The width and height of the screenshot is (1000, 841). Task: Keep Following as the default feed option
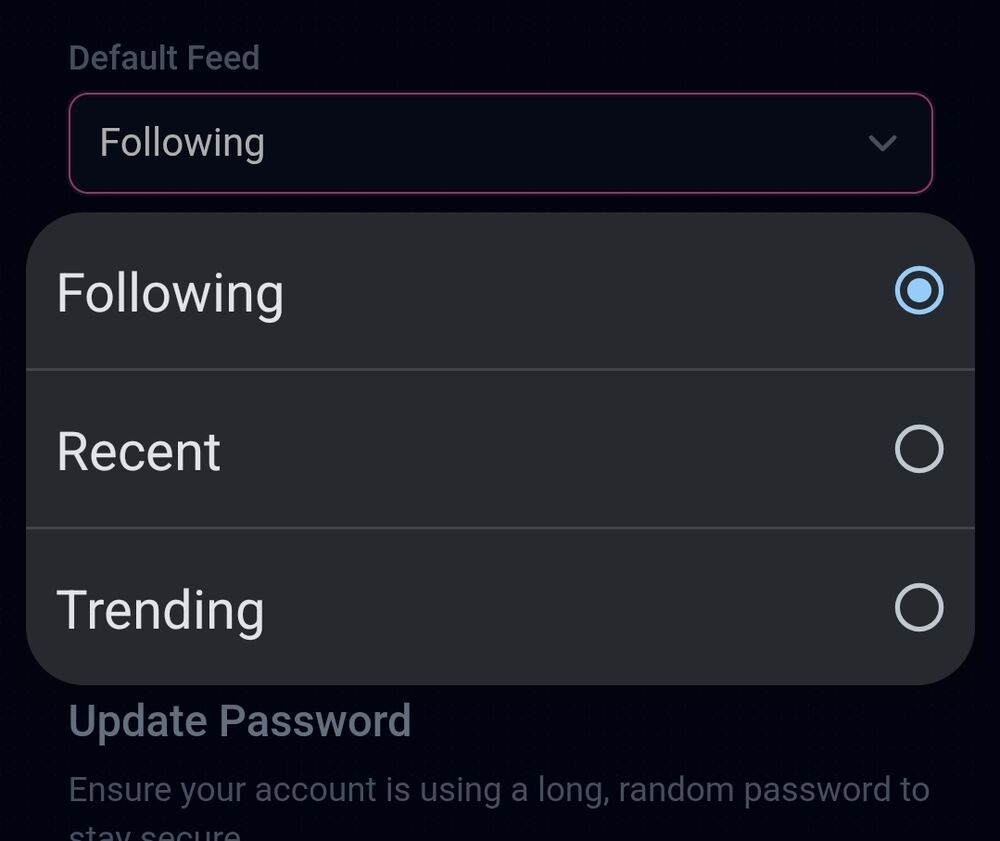[x=500, y=291]
